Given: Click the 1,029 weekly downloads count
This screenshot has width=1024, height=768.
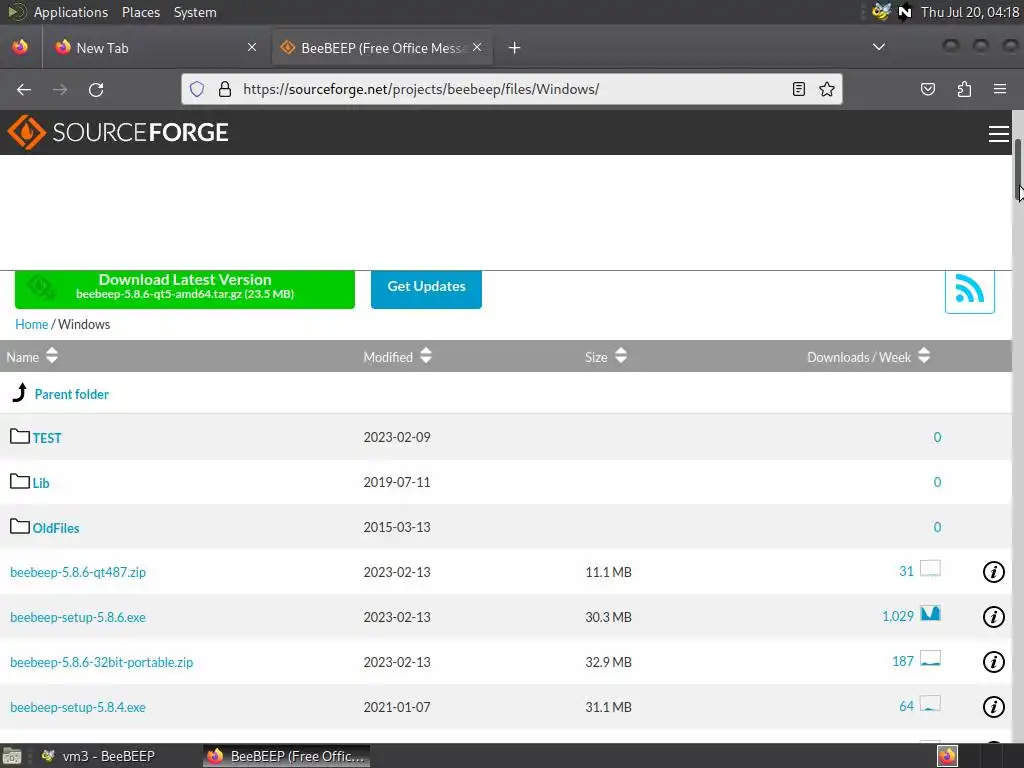Looking at the screenshot, I should pos(897,616).
